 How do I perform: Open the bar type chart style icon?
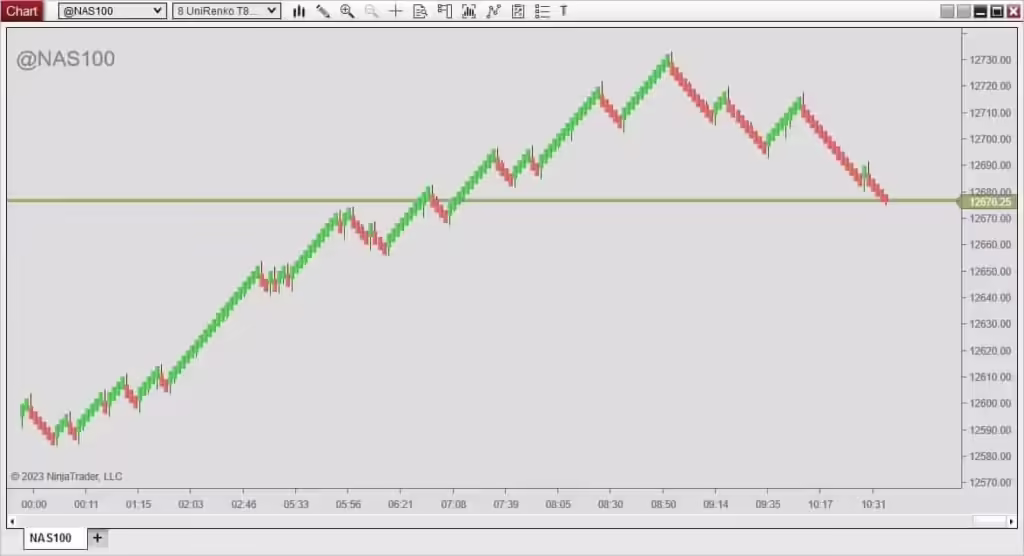point(299,11)
